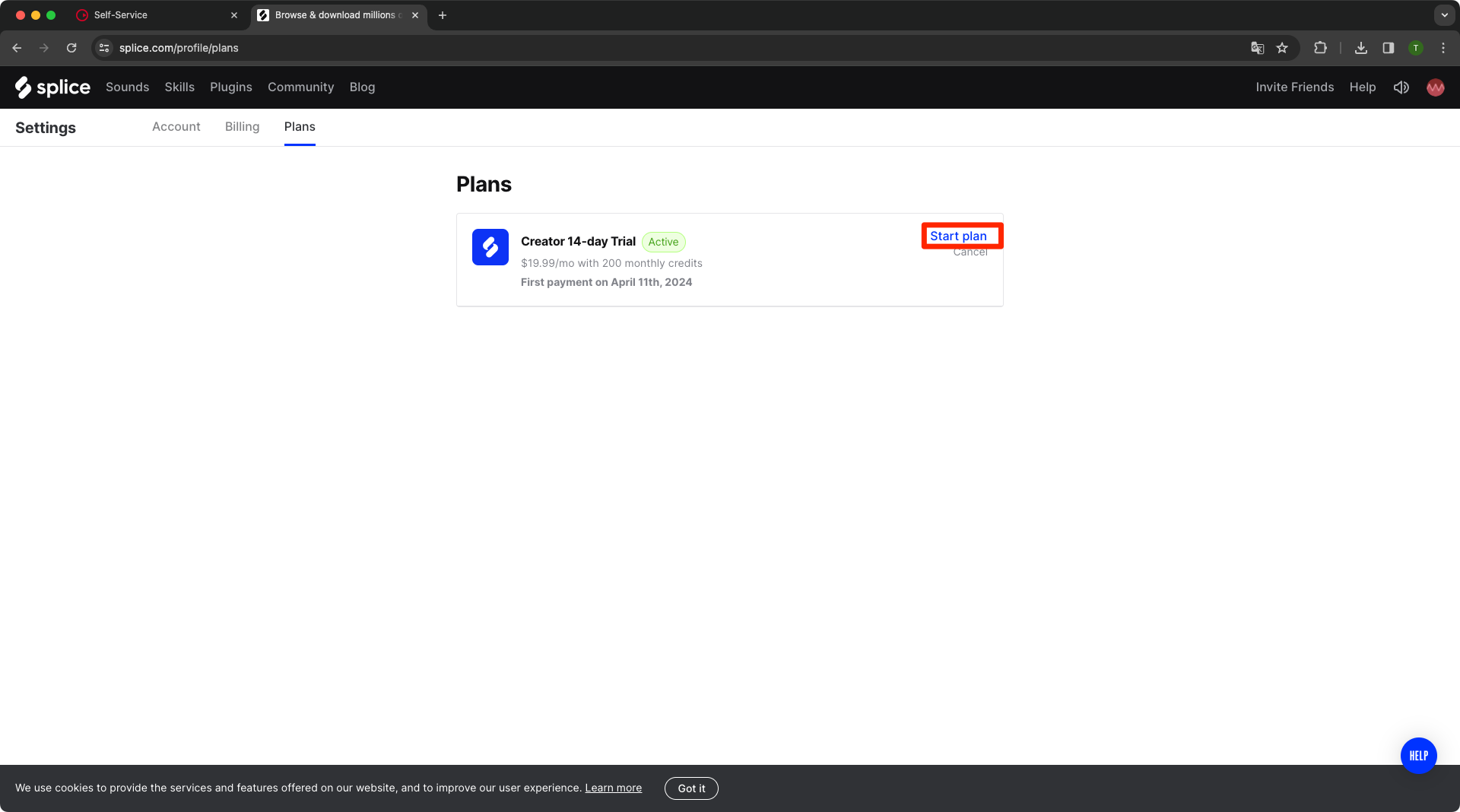Cancel the Creator trial plan
Image resolution: width=1460 pixels, height=812 pixels.
point(970,252)
